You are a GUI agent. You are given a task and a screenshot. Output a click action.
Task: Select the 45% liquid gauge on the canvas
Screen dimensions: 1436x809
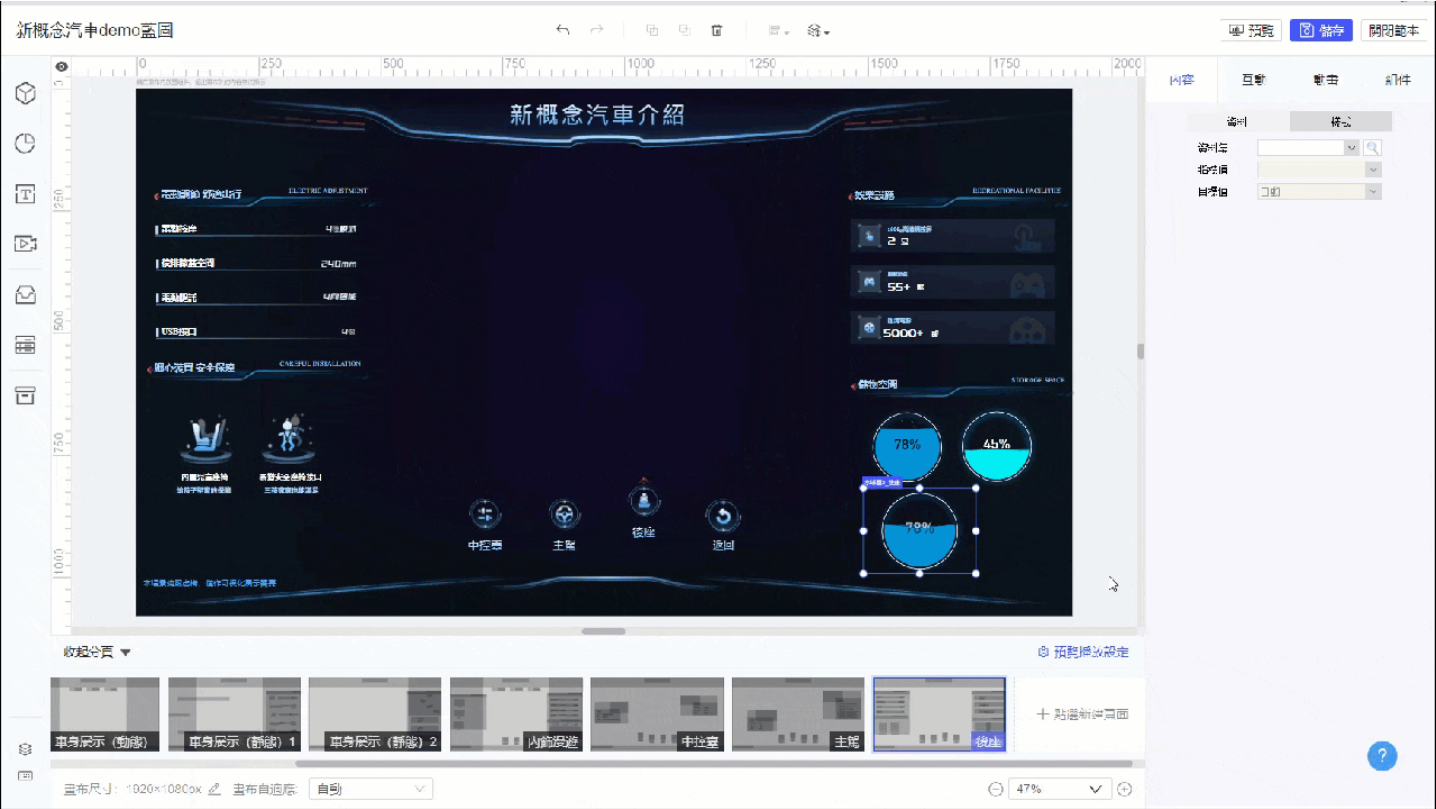pos(996,446)
